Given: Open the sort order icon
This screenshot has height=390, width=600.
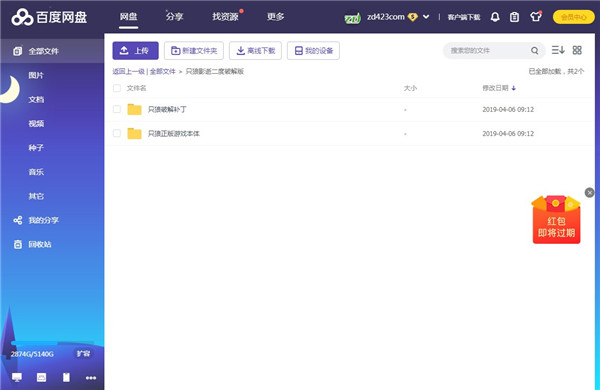Looking at the screenshot, I should pos(558,50).
